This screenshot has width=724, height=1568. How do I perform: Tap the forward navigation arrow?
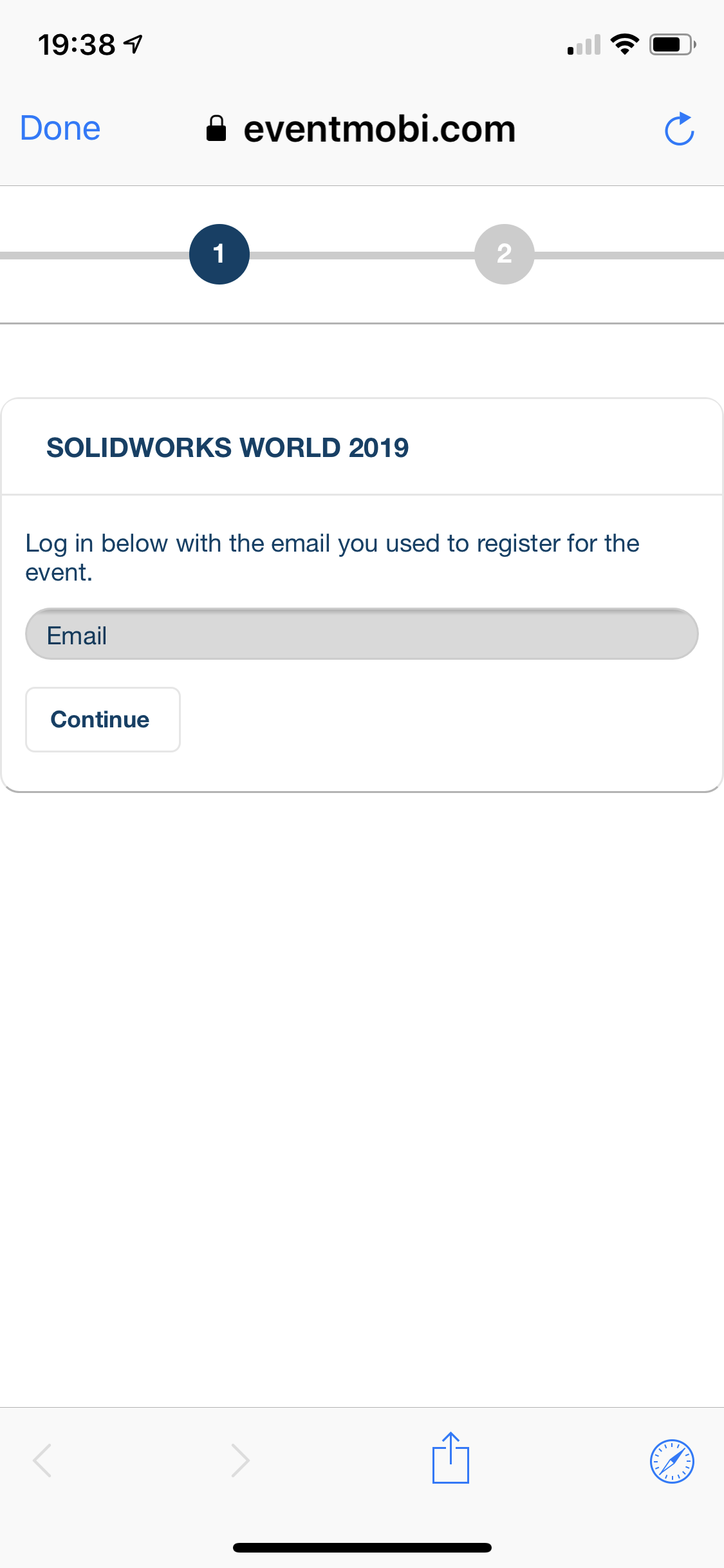point(240,1460)
